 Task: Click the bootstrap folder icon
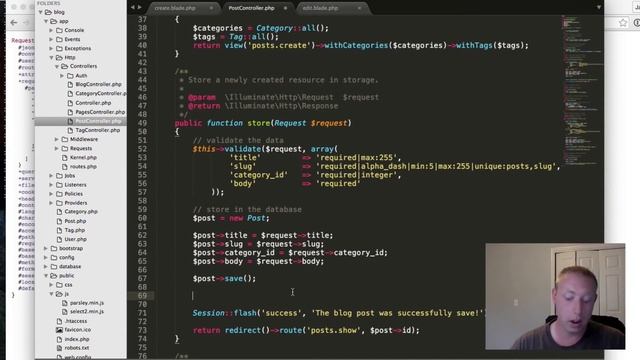[x=54, y=248]
